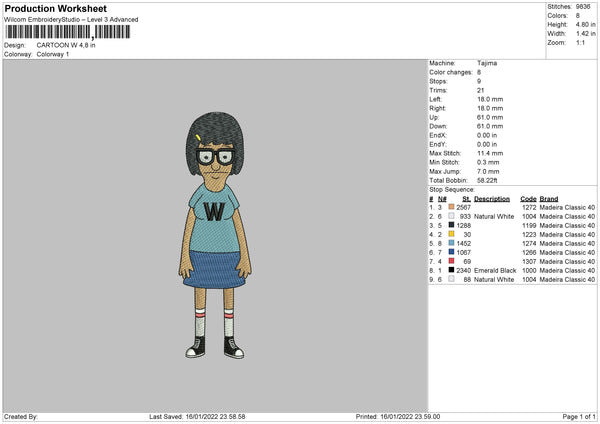The image size is (600, 424).
Task: Click the Height value '4.80 in'
Action: (x=585, y=24)
